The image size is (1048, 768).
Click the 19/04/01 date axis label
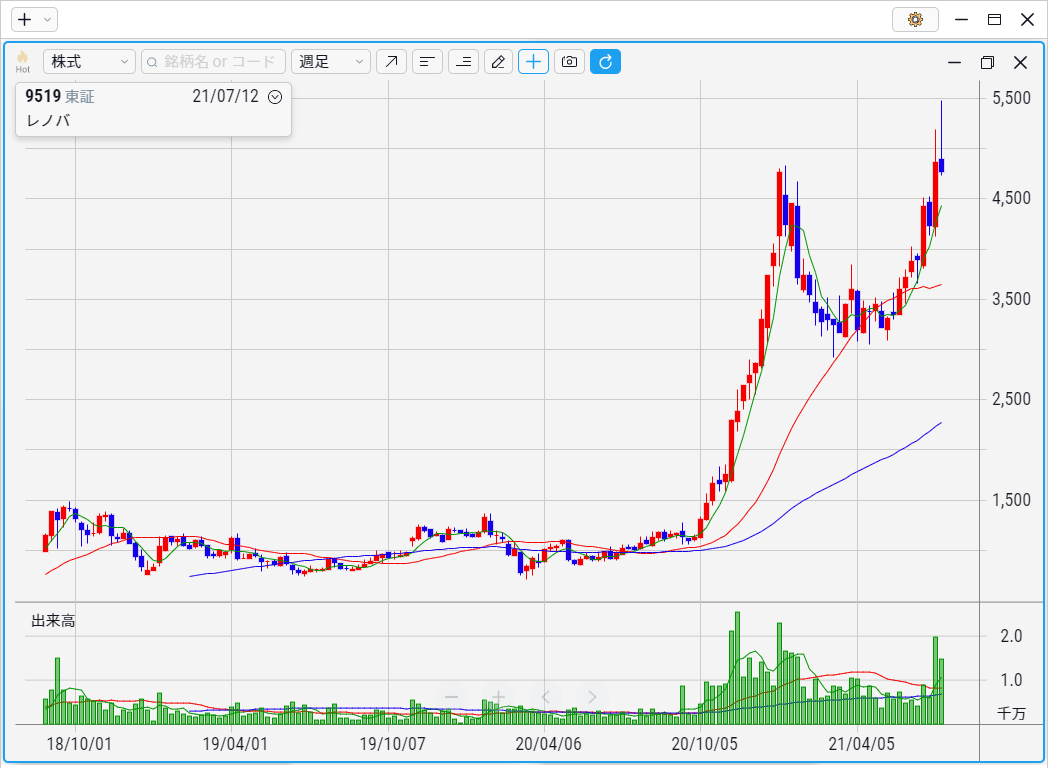coord(235,744)
